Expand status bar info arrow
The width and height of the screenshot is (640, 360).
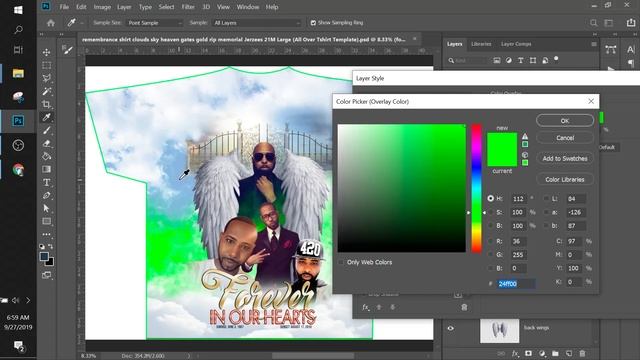pyautogui.click(x=189, y=356)
